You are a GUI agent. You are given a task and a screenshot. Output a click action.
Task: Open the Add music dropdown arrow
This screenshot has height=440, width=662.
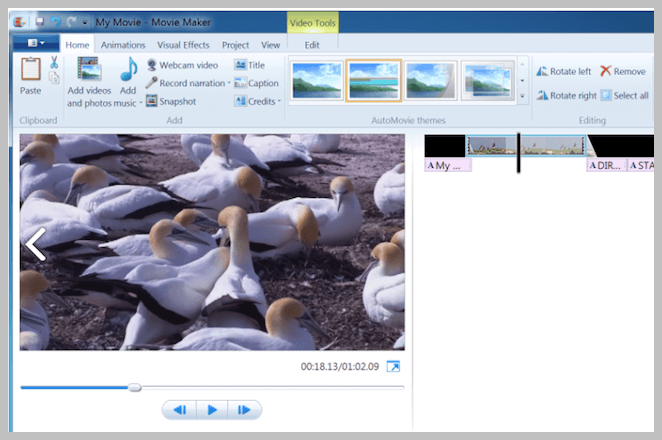coord(141,103)
